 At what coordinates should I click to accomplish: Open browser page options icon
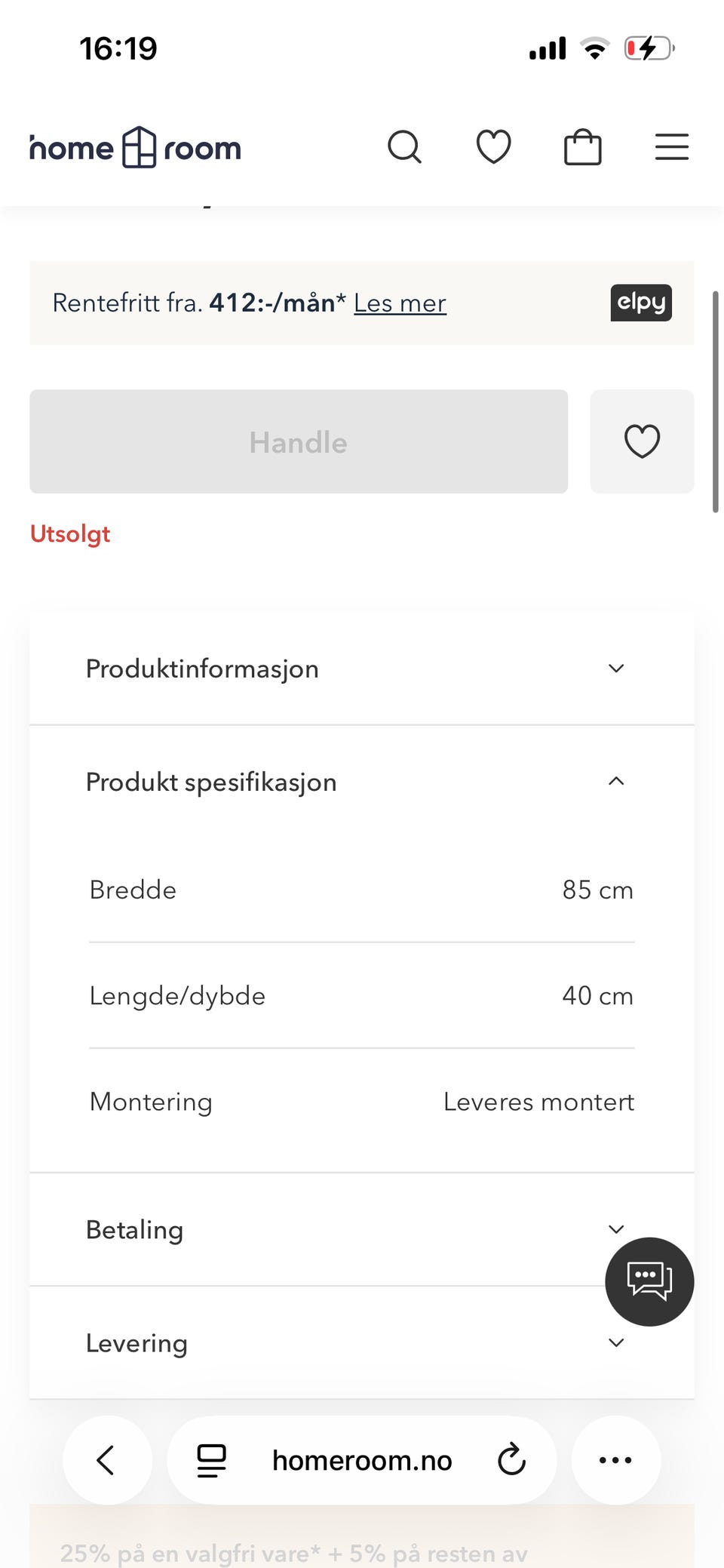(212, 1460)
